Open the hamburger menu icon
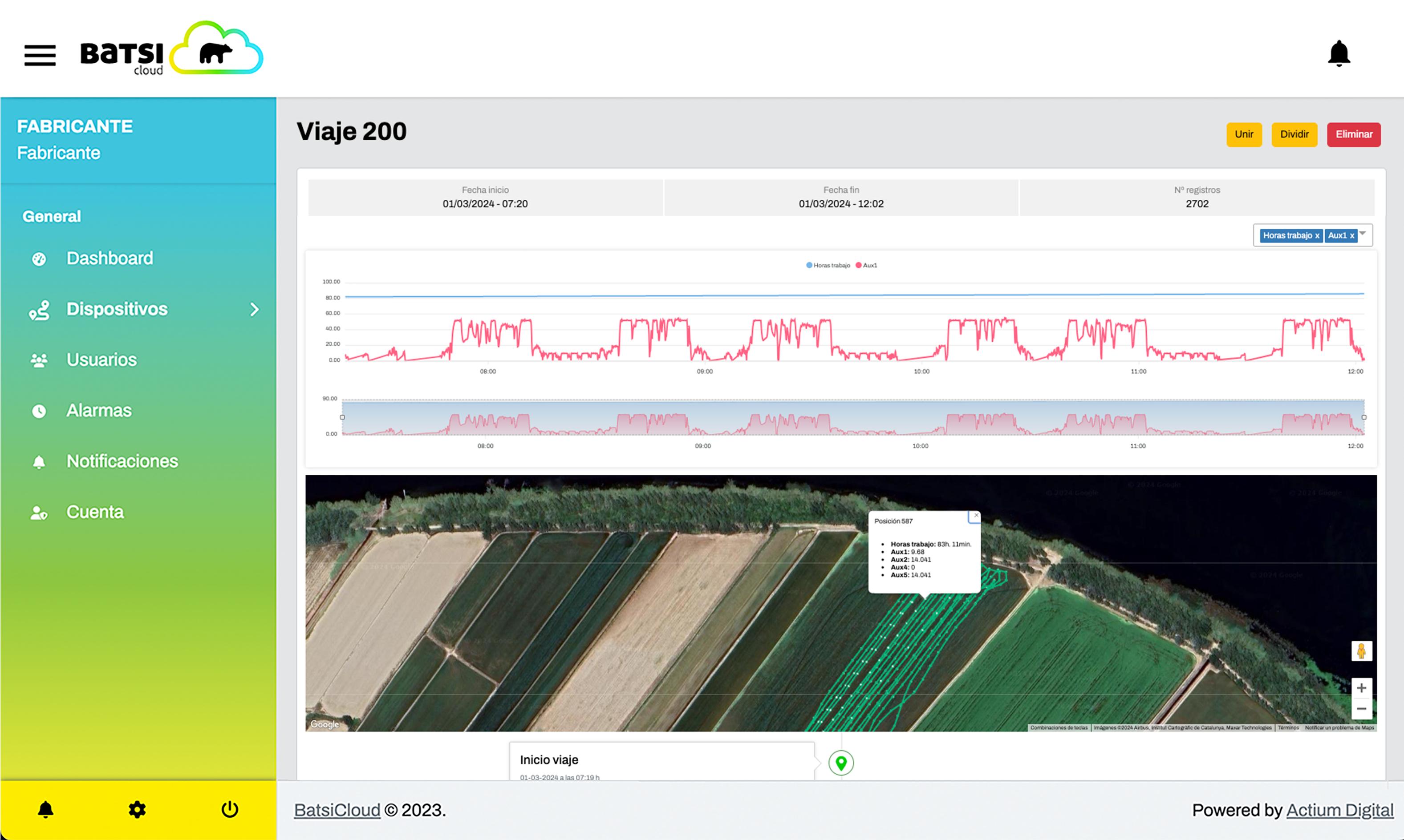Viewport: 1404px width, 840px height. [40, 56]
